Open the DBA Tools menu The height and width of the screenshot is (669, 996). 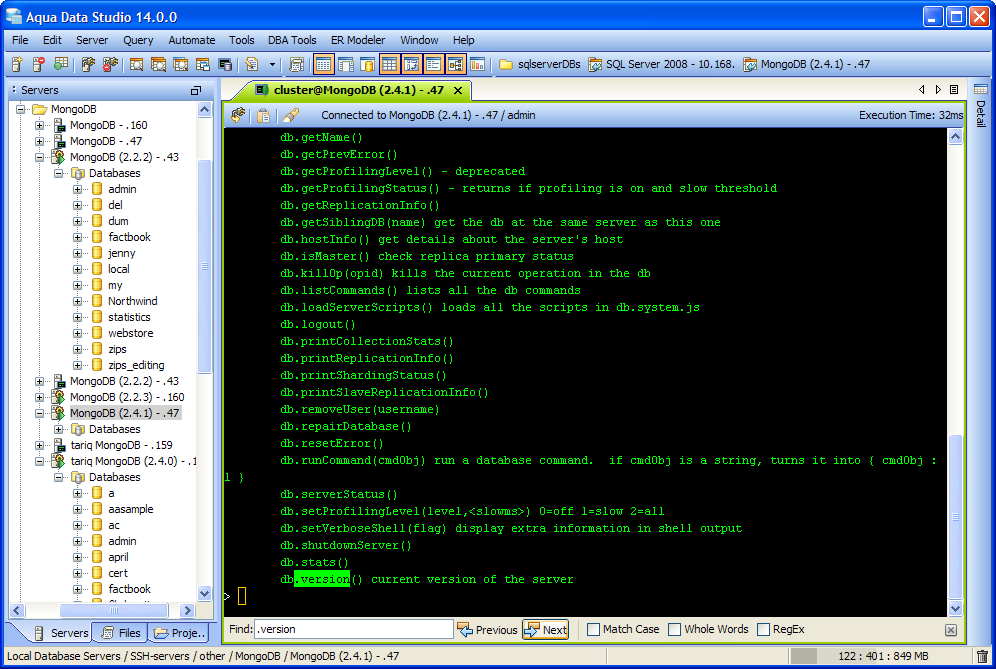(x=292, y=40)
